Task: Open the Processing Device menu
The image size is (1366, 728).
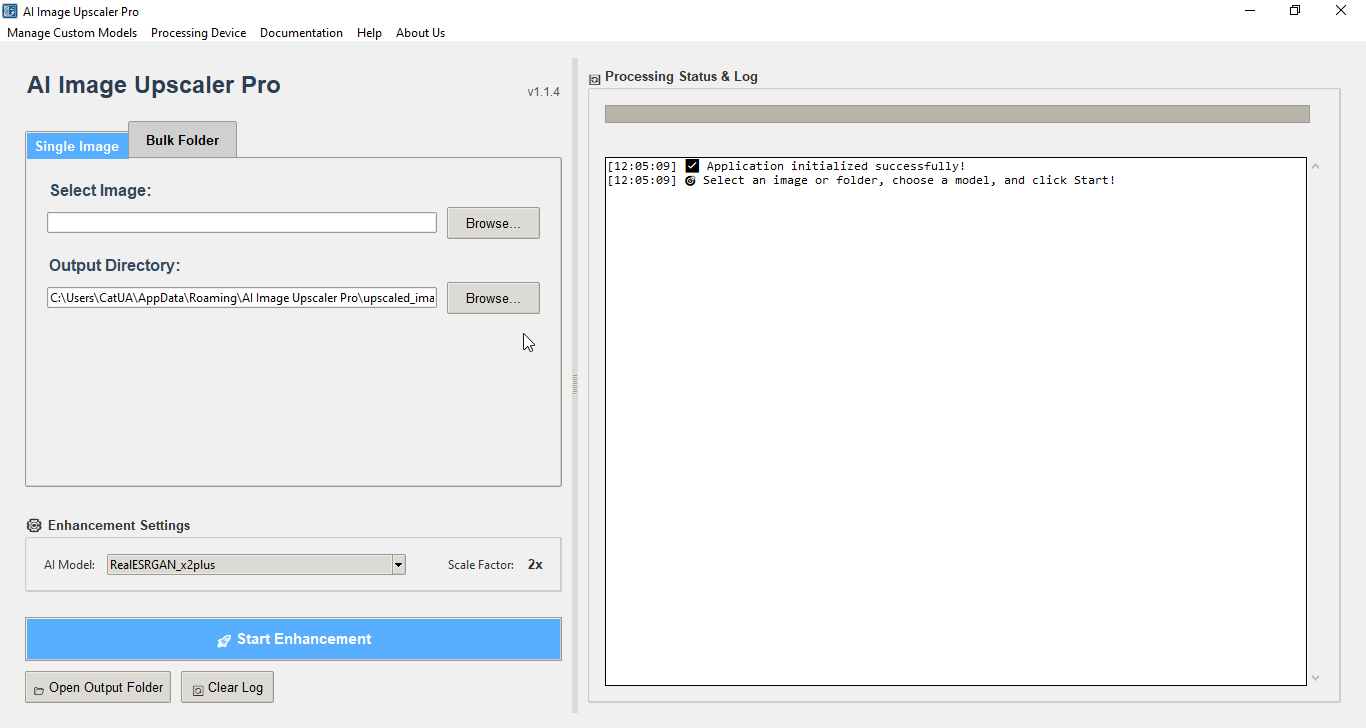Action: 198,33
